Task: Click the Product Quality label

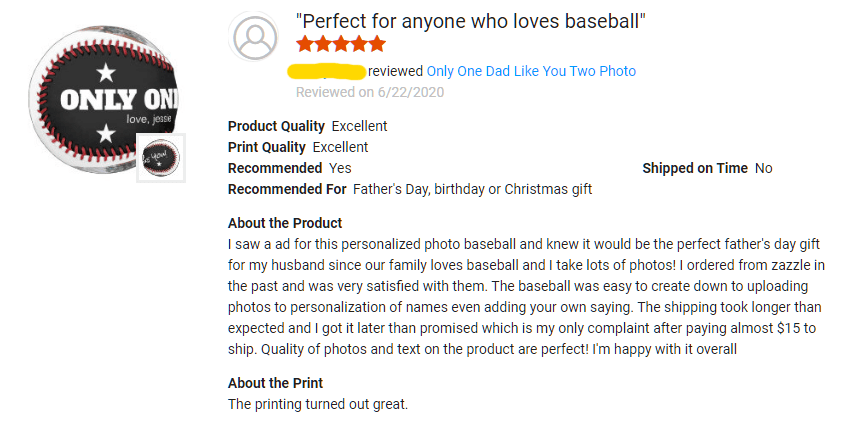Action: pos(276,126)
